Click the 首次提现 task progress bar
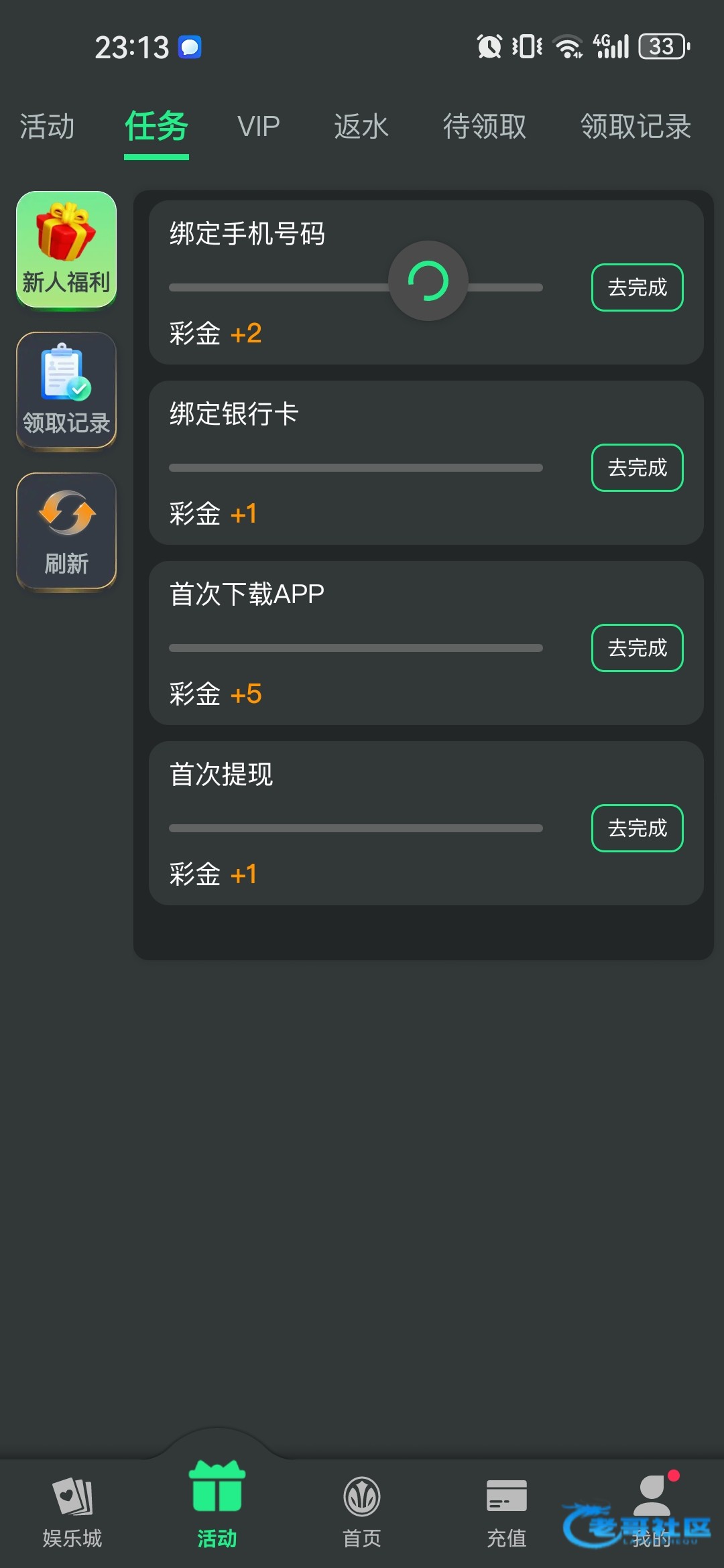 point(355,828)
